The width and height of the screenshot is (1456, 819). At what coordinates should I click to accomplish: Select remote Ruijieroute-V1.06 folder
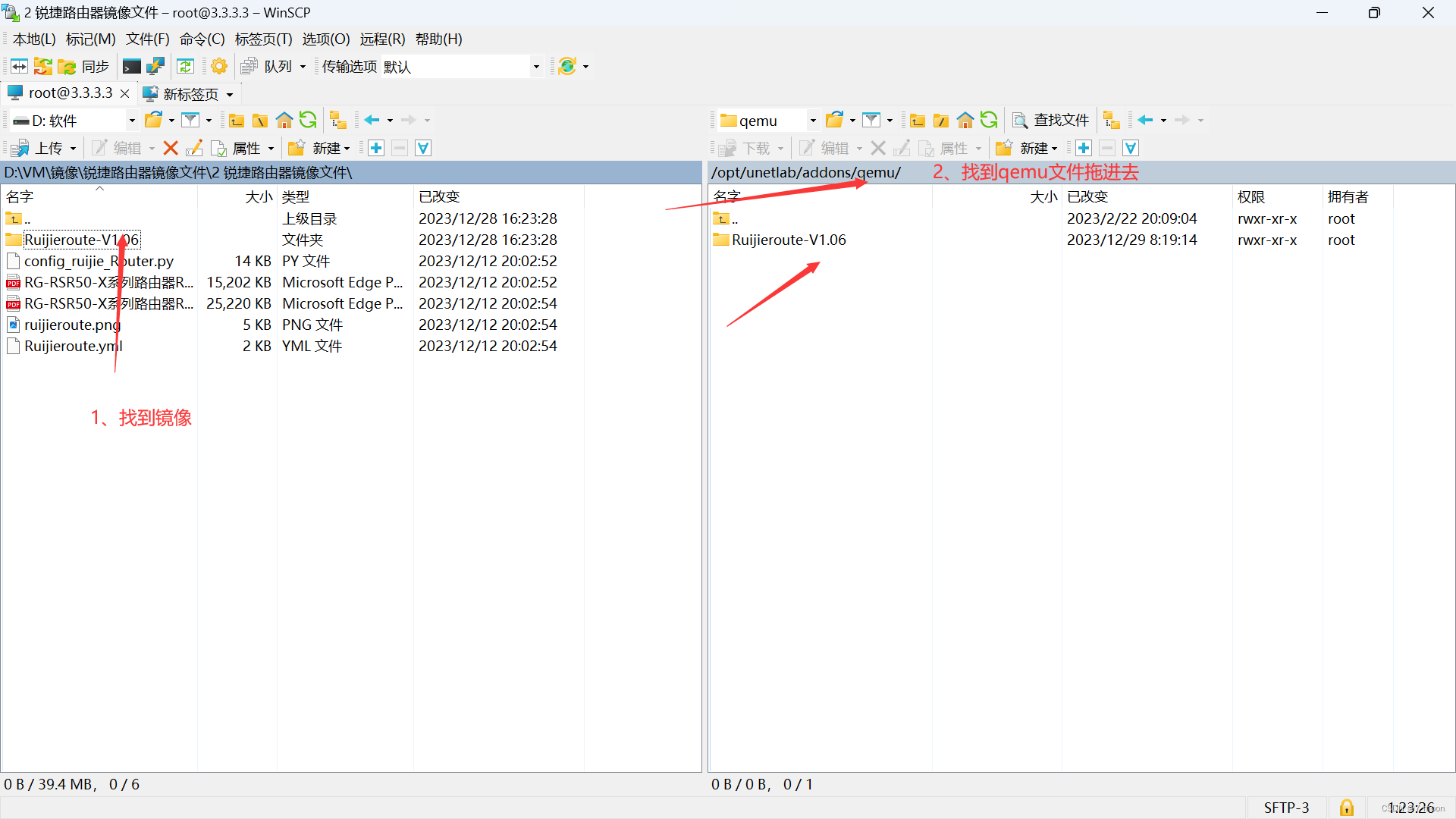pos(789,240)
